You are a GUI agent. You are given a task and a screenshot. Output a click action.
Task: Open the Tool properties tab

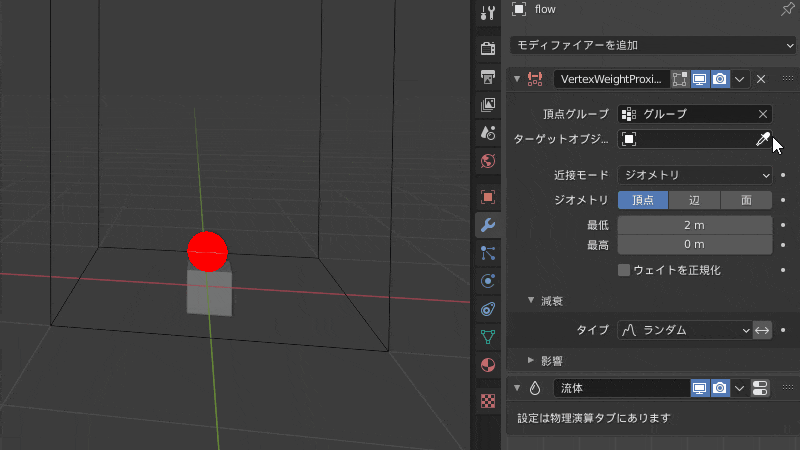tap(488, 13)
